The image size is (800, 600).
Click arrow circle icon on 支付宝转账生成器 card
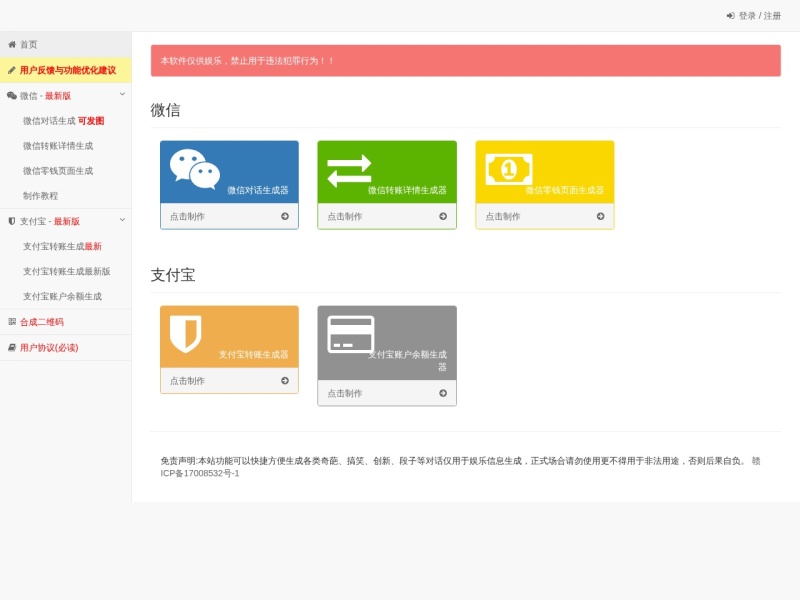click(x=285, y=381)
